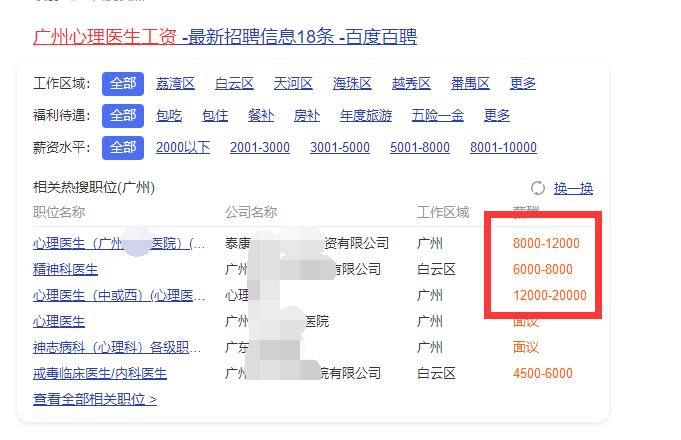This screenshot has height=440, width=681.
Task: Expand 更多 in the 福利待遇 row
Action: coord(497,116)
